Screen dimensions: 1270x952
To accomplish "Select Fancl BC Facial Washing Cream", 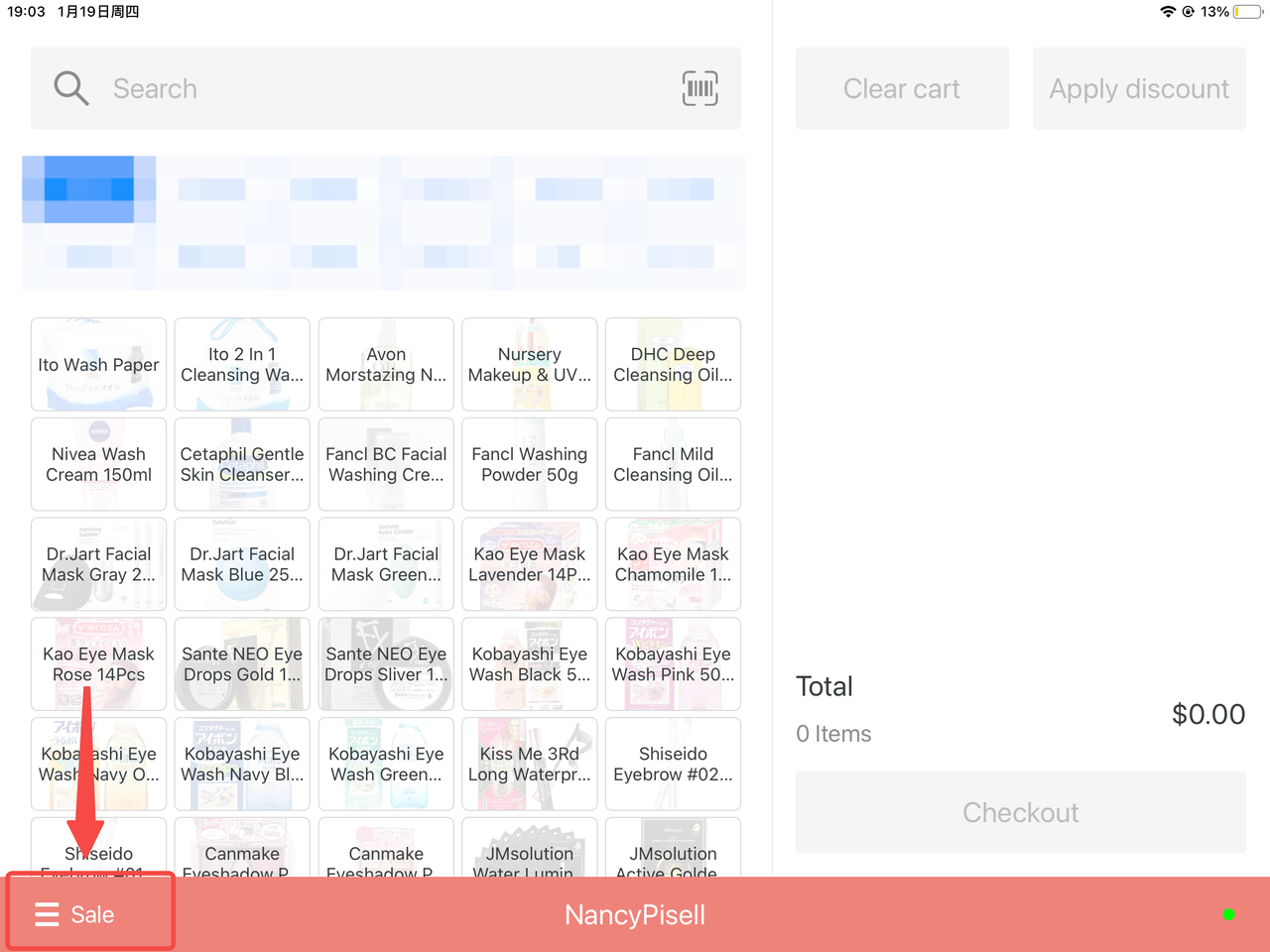I will 386,464.
